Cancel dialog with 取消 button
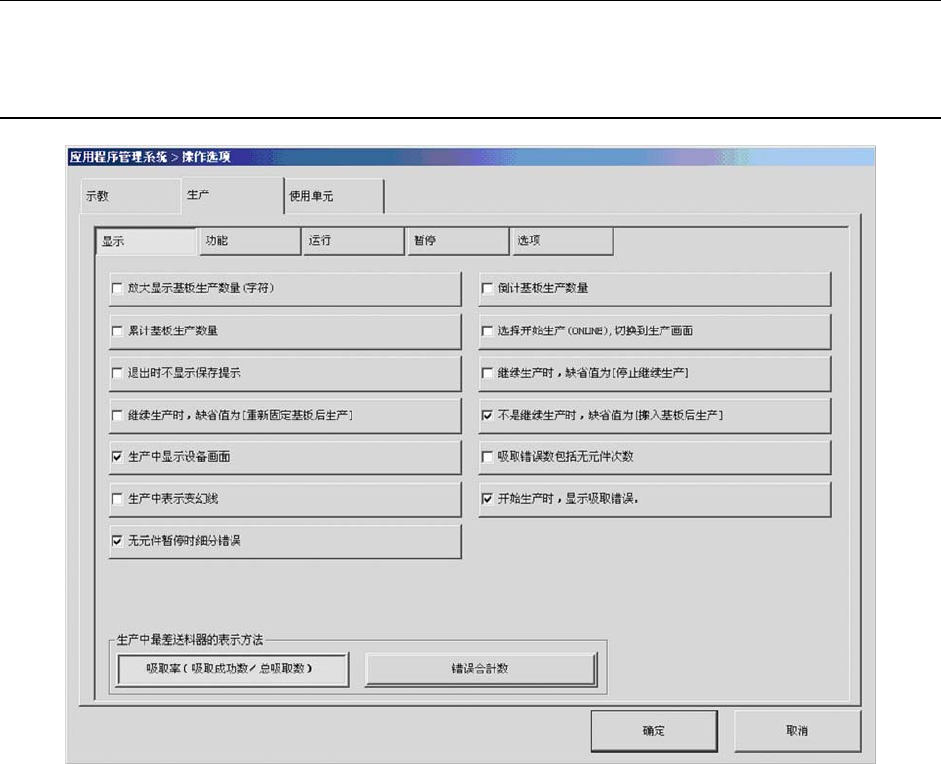 pyautogui.click(x=797, y=731)
